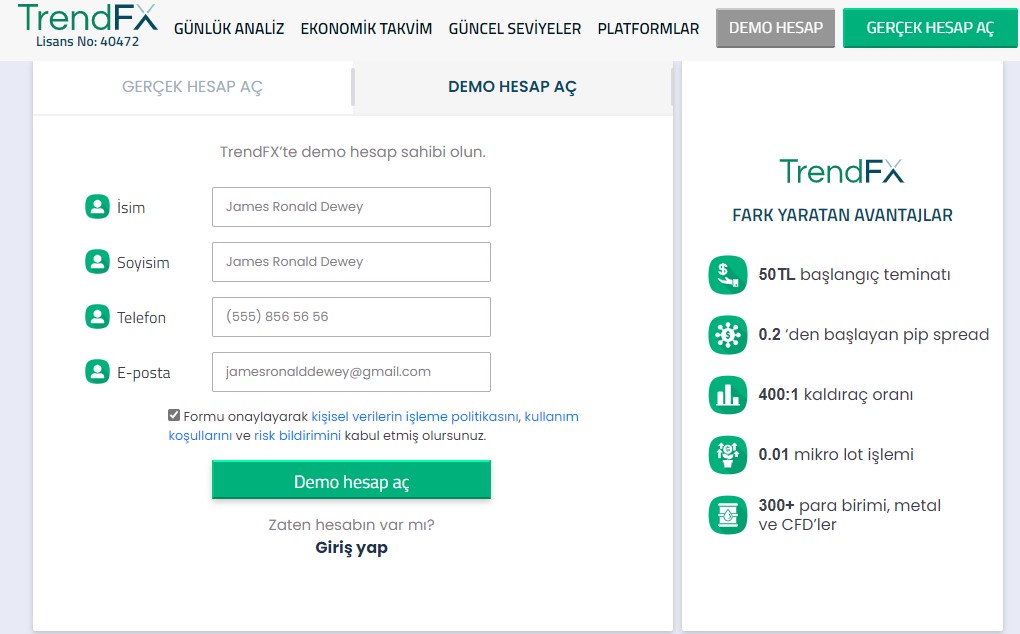
Task: Open the PLATFORMLAR menu item
Action: pos(649,29)
